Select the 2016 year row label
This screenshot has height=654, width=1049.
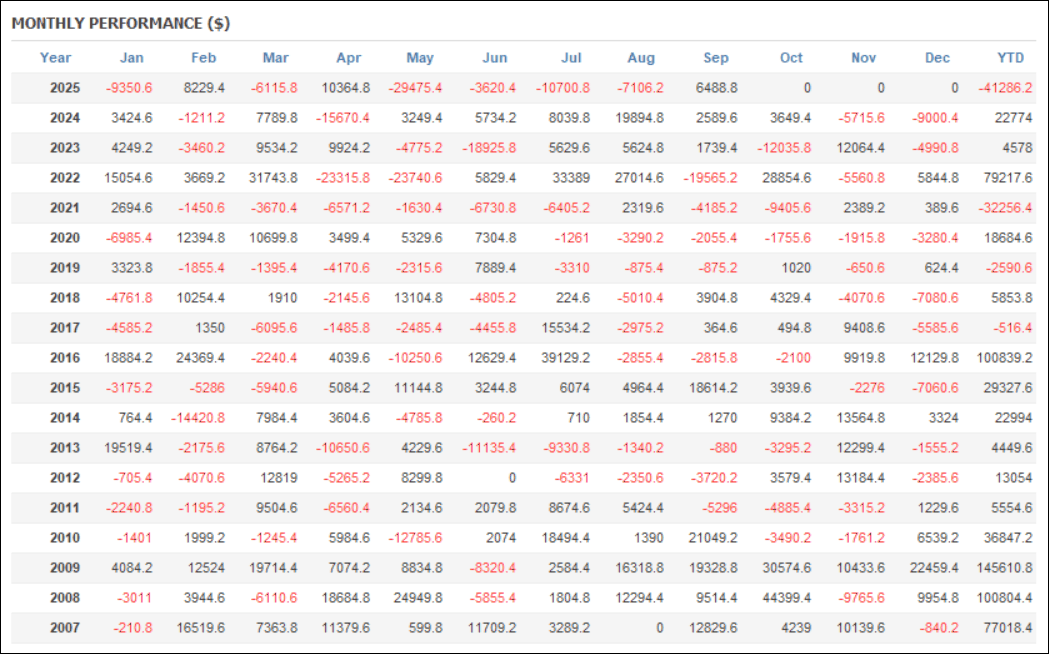coord(65,358)
